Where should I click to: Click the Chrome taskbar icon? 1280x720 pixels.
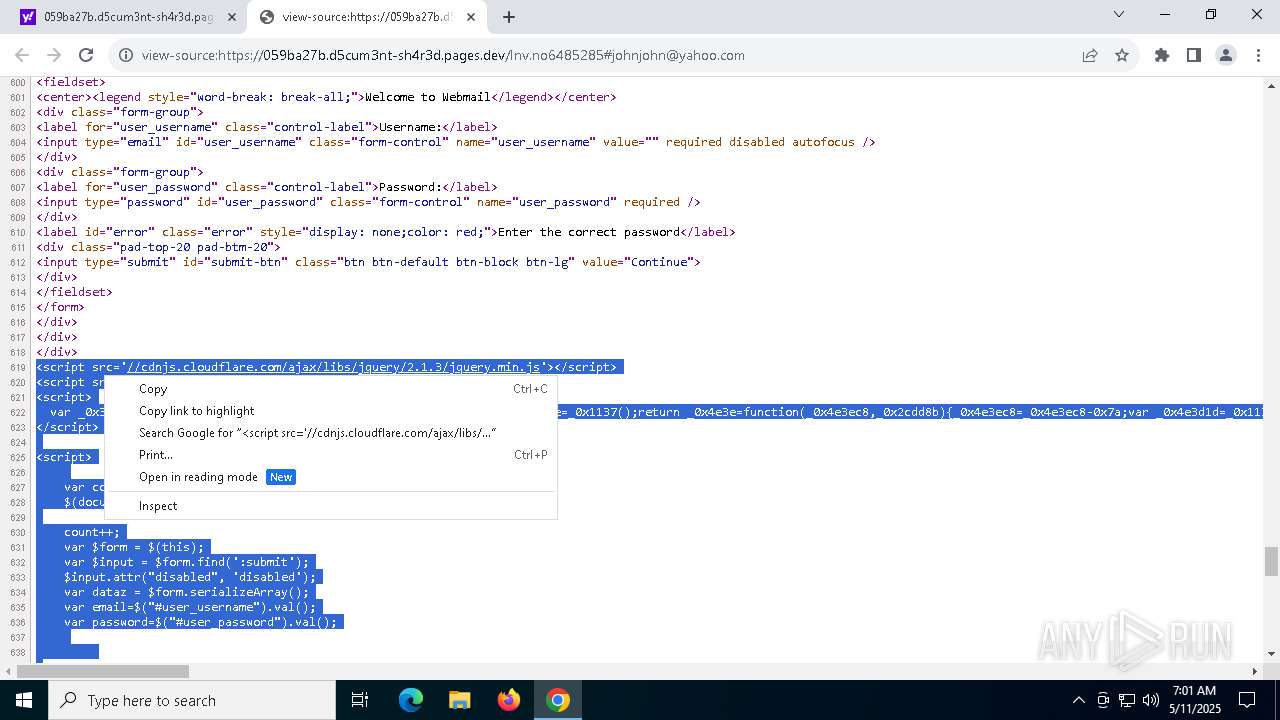[558, 700]
